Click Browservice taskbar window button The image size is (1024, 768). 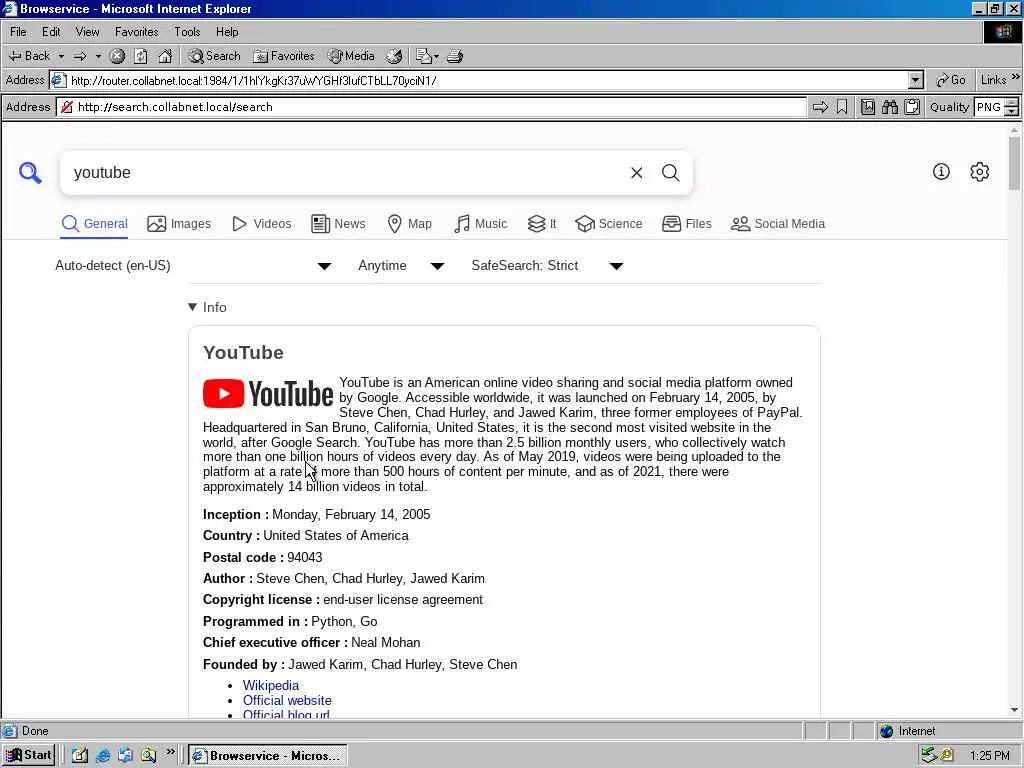click(268, 756)
